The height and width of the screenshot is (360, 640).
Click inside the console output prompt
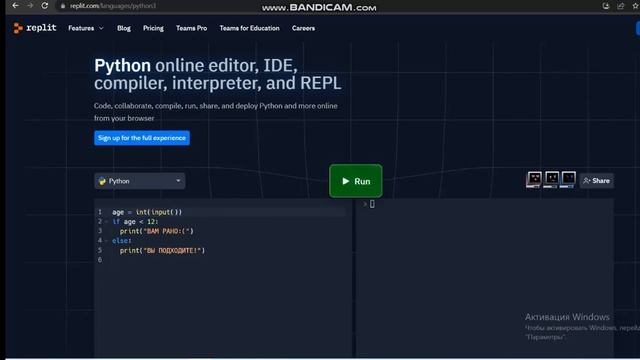(372, 204)
